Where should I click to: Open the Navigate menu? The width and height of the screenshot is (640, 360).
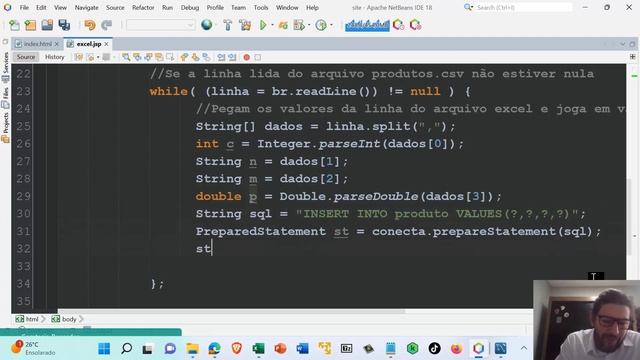[x=87, y=7]
